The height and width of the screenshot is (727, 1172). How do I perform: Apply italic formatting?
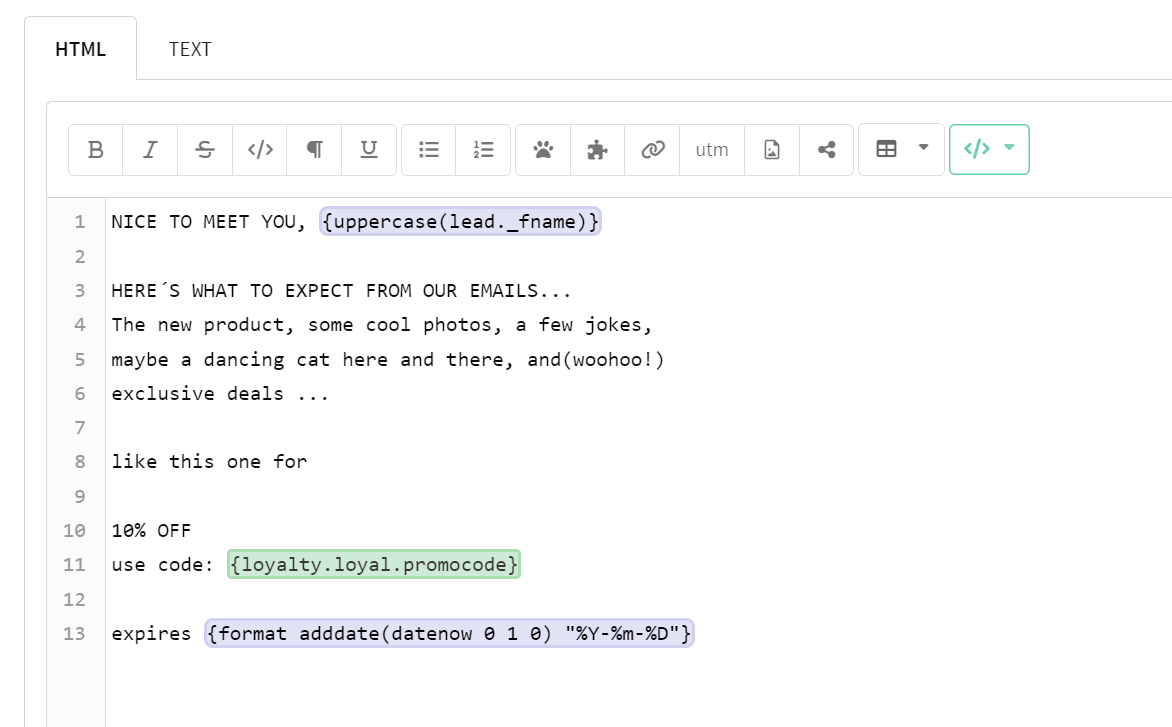[150, 149]
